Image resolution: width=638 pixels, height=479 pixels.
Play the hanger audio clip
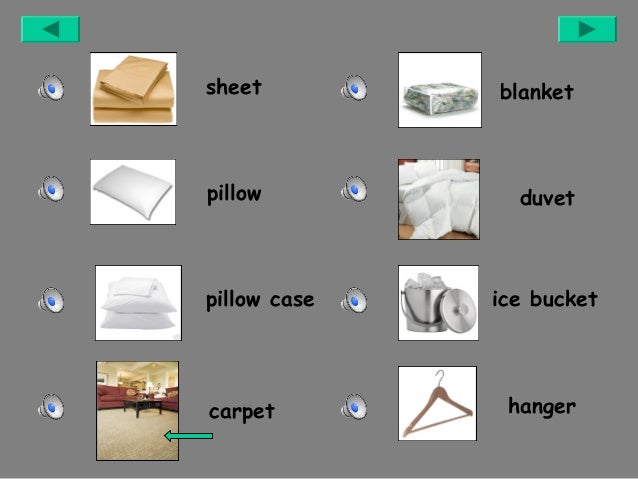click(x=354, y=406)
